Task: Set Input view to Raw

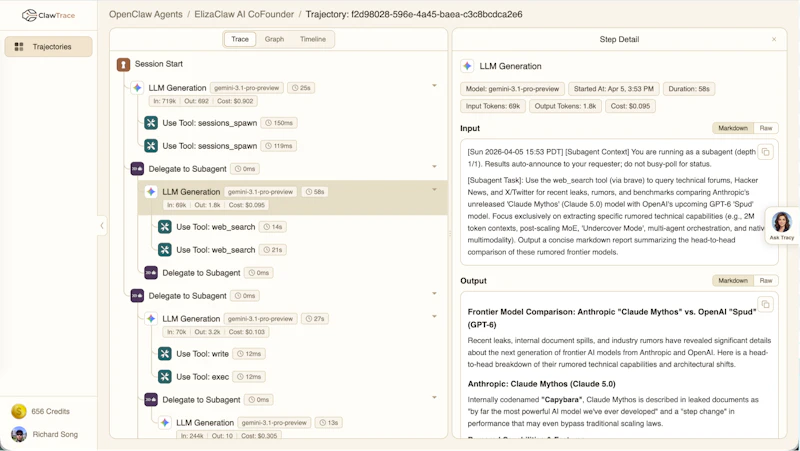Action: pos(766,128)
